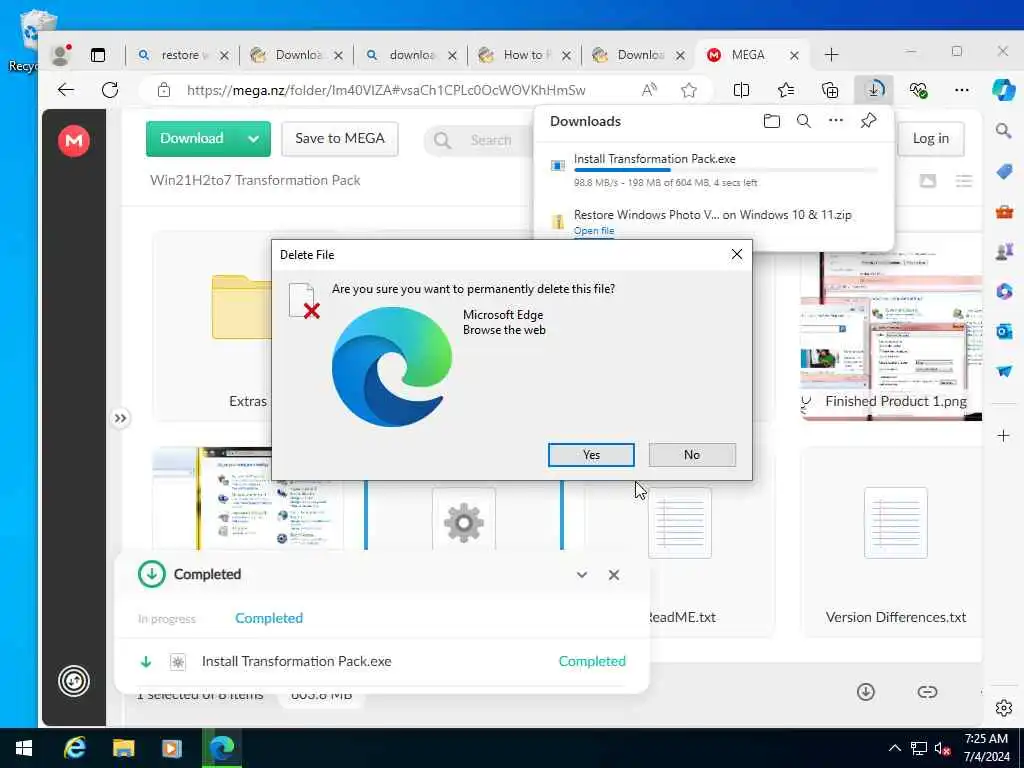Close the Delete File dialog

point(737,254)
